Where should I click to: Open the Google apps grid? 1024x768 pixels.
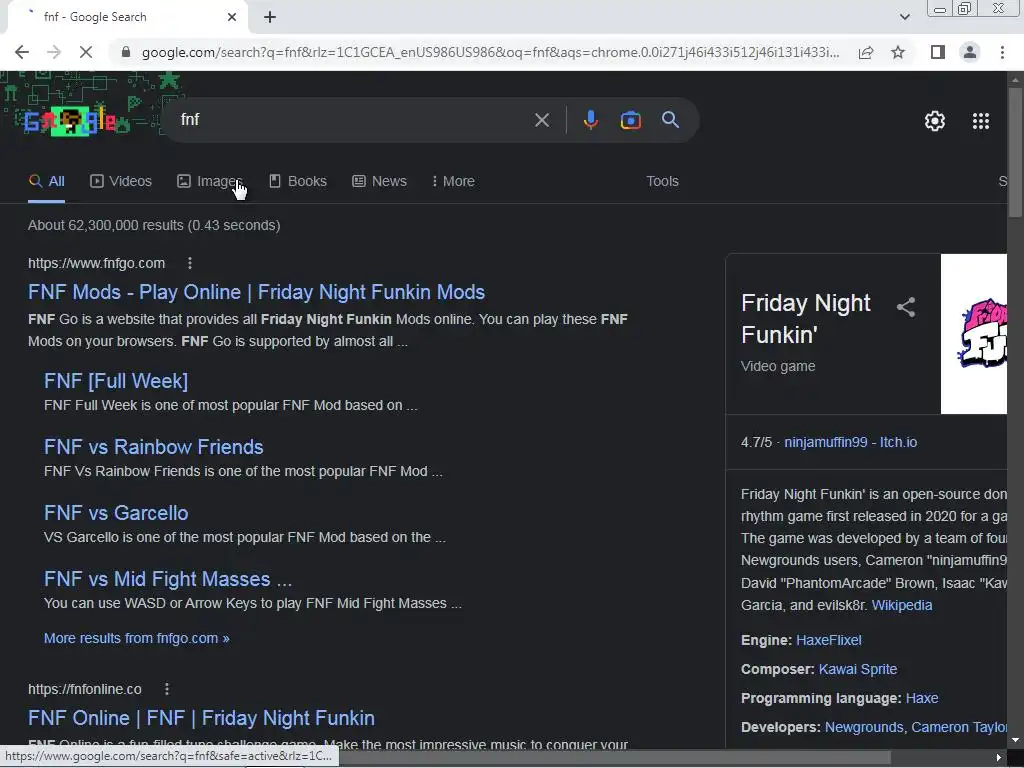980,121
